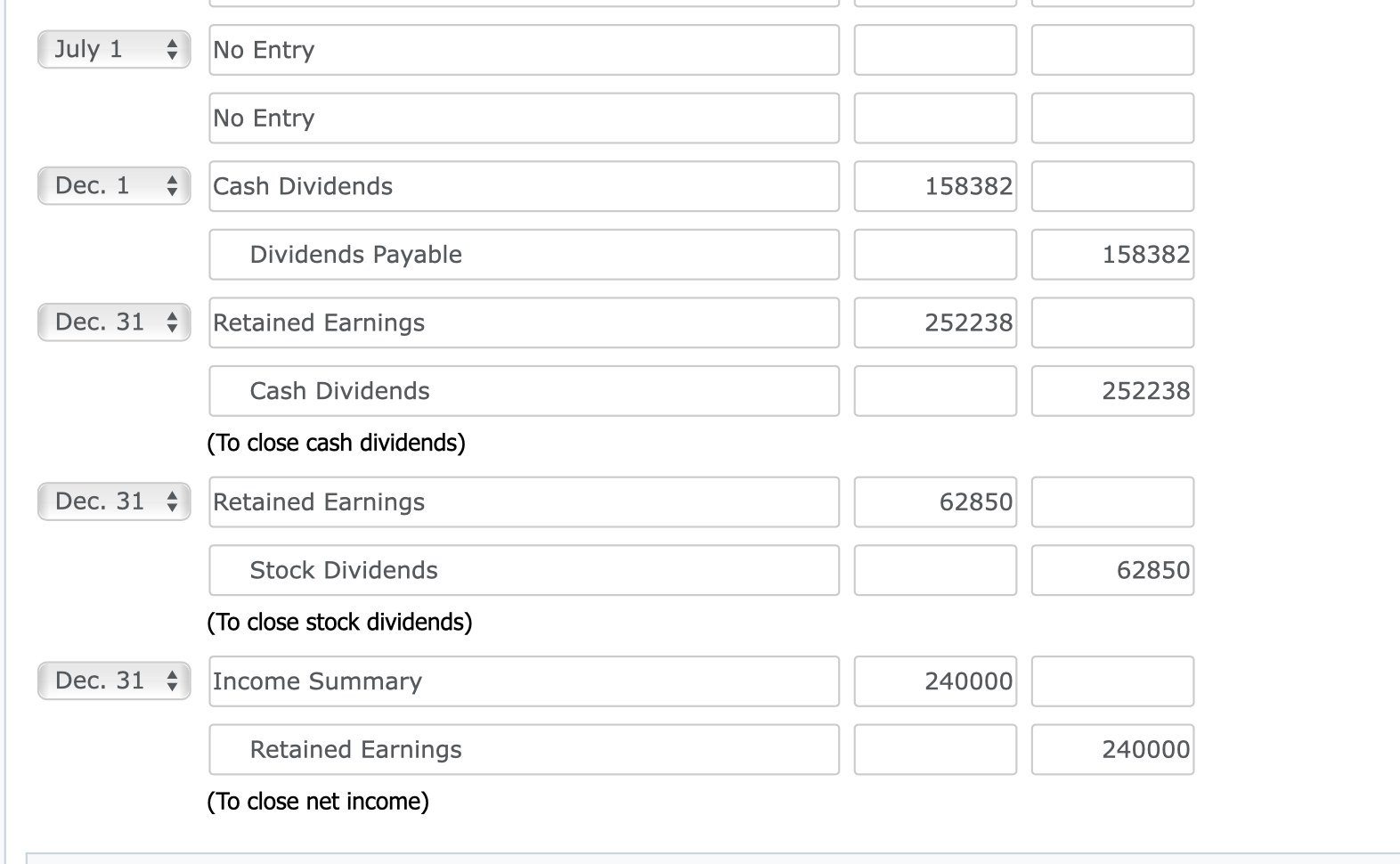
Task: Select the 158382 debit amount field
Action: point(934,186)
